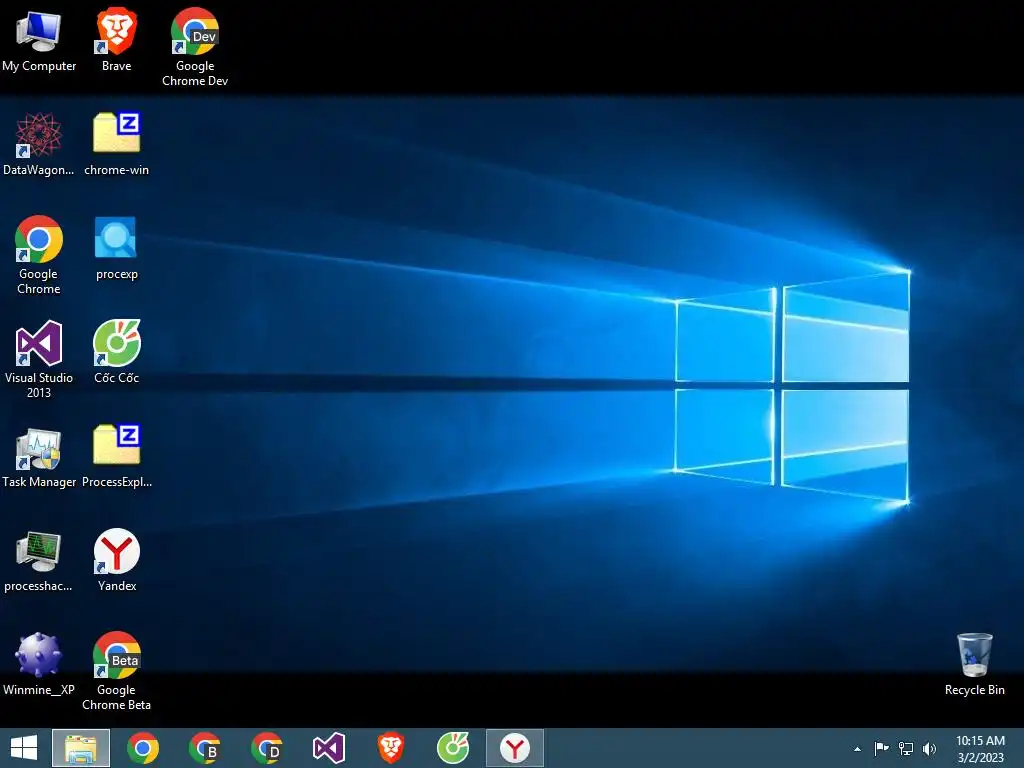Launch Chrome Dev from the taskbar

tap(266, 748)
